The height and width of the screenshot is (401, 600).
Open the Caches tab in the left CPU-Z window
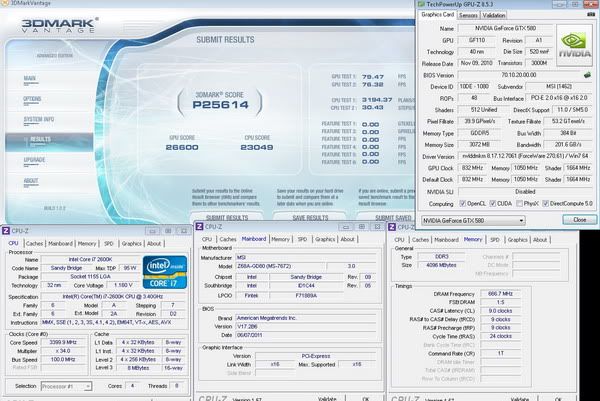click(34, 243)
